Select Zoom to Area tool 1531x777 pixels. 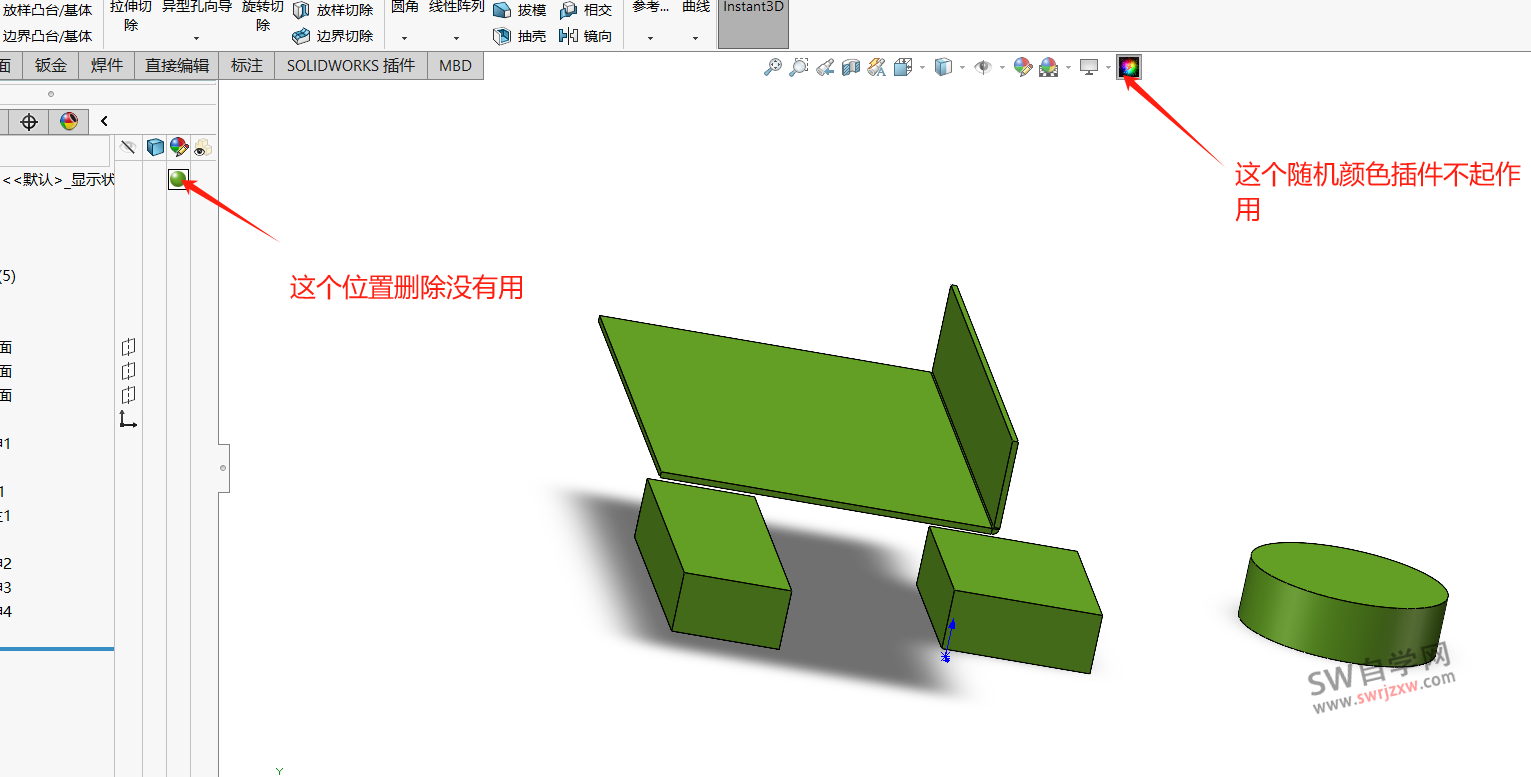tap(798, 67)
